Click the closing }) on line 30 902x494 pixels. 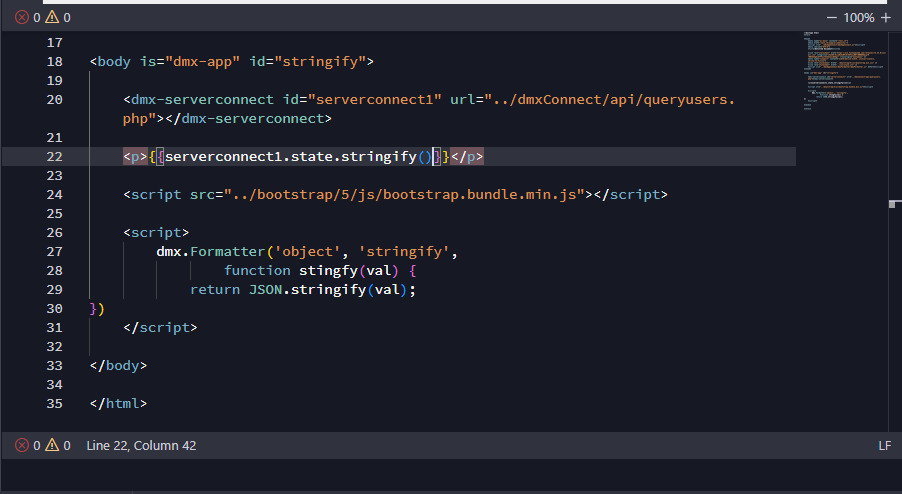pyautogui.click(x=97, y=308)
